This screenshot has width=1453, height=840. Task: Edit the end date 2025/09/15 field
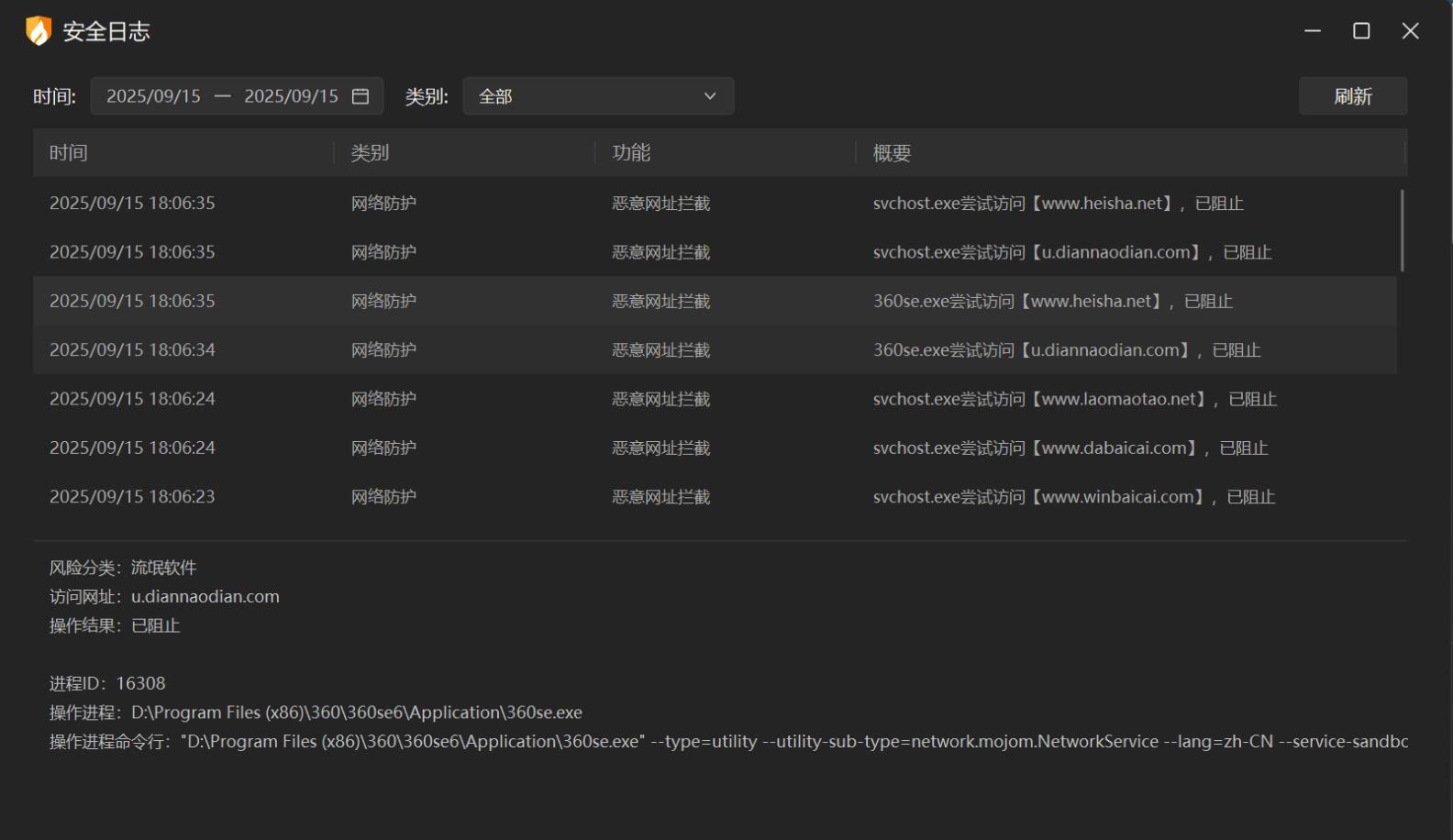[x=291, y=96]
